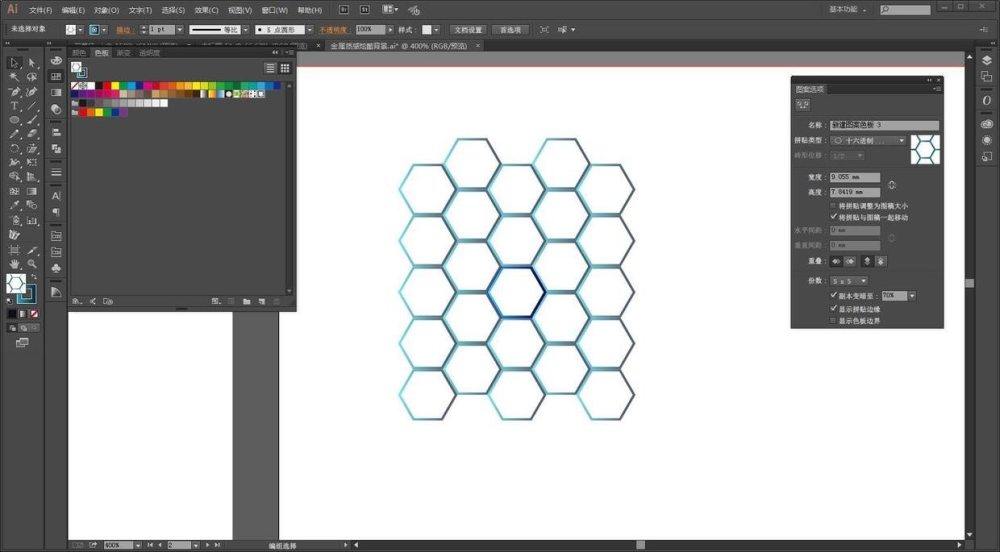This screenshot has width=1000, height=552.
Task: Click the Pattern Tile Tool icon
Action: pos(802,103)
